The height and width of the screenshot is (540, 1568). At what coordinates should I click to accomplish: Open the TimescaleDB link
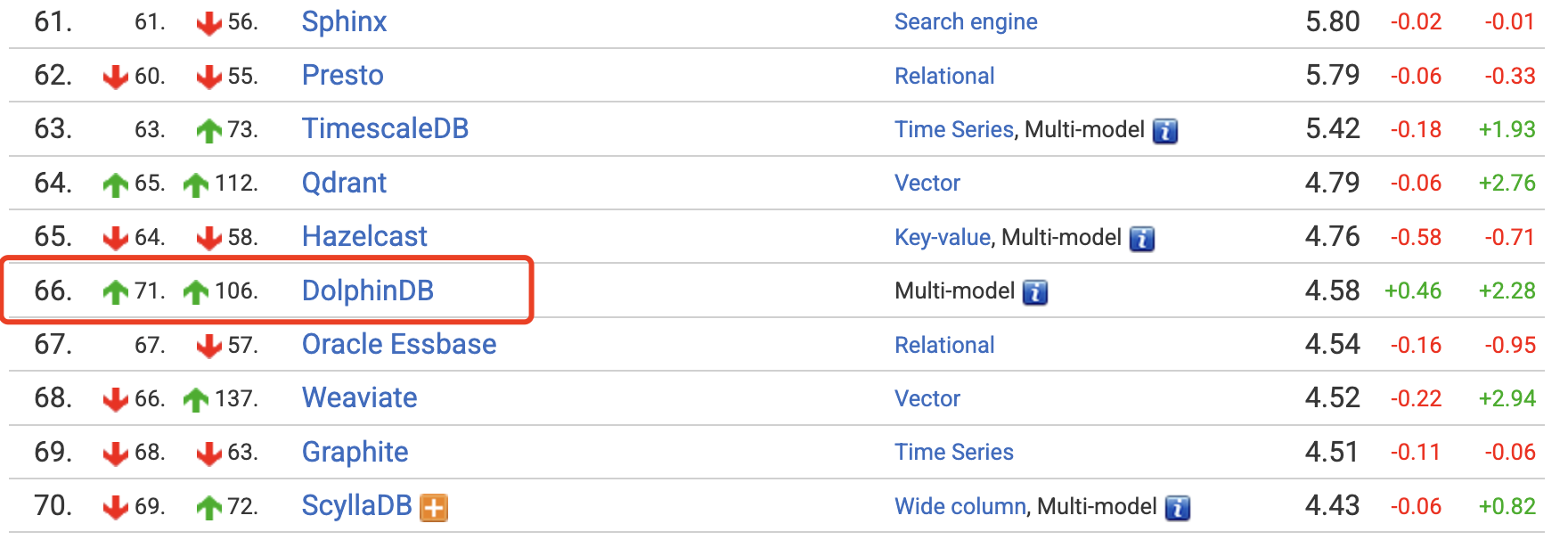[x=385, y=129]
